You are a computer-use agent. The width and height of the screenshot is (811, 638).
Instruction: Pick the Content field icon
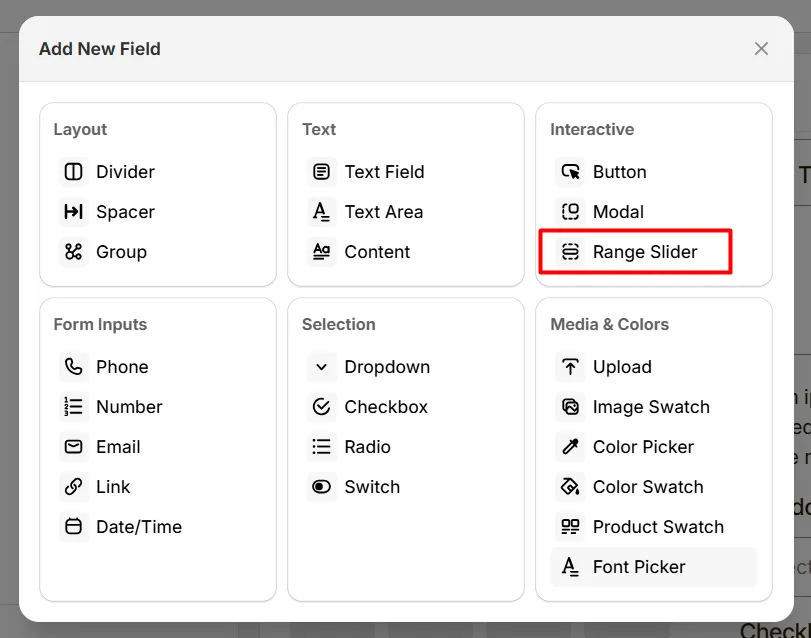tap(322, 252)
